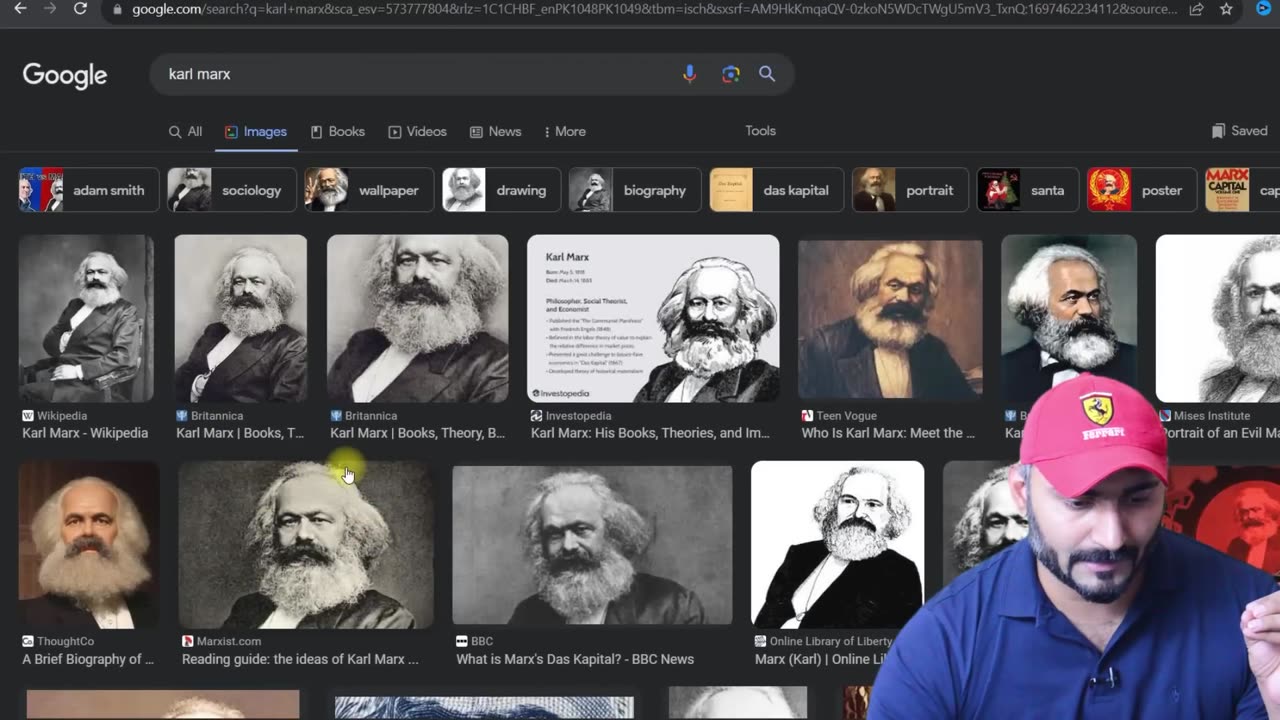The height and width of the screenshot is (720, 1280).
Task: Click the Mises Institute source label
Action: (1212, 416)
